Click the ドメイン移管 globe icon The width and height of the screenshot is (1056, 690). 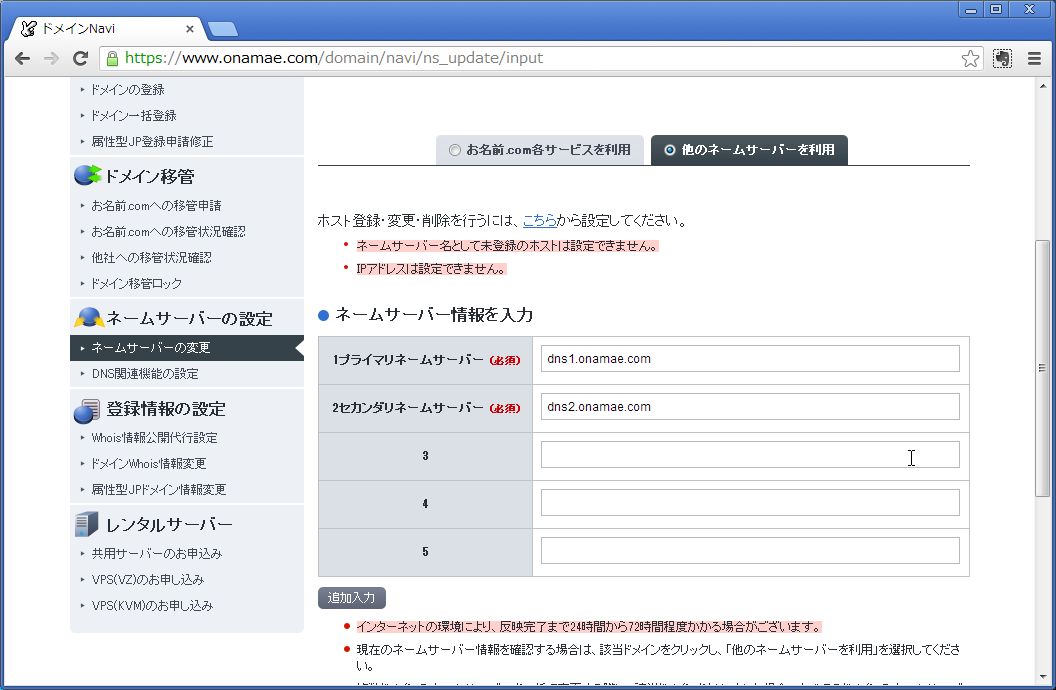pyautogui.click(x=87, y=175)
